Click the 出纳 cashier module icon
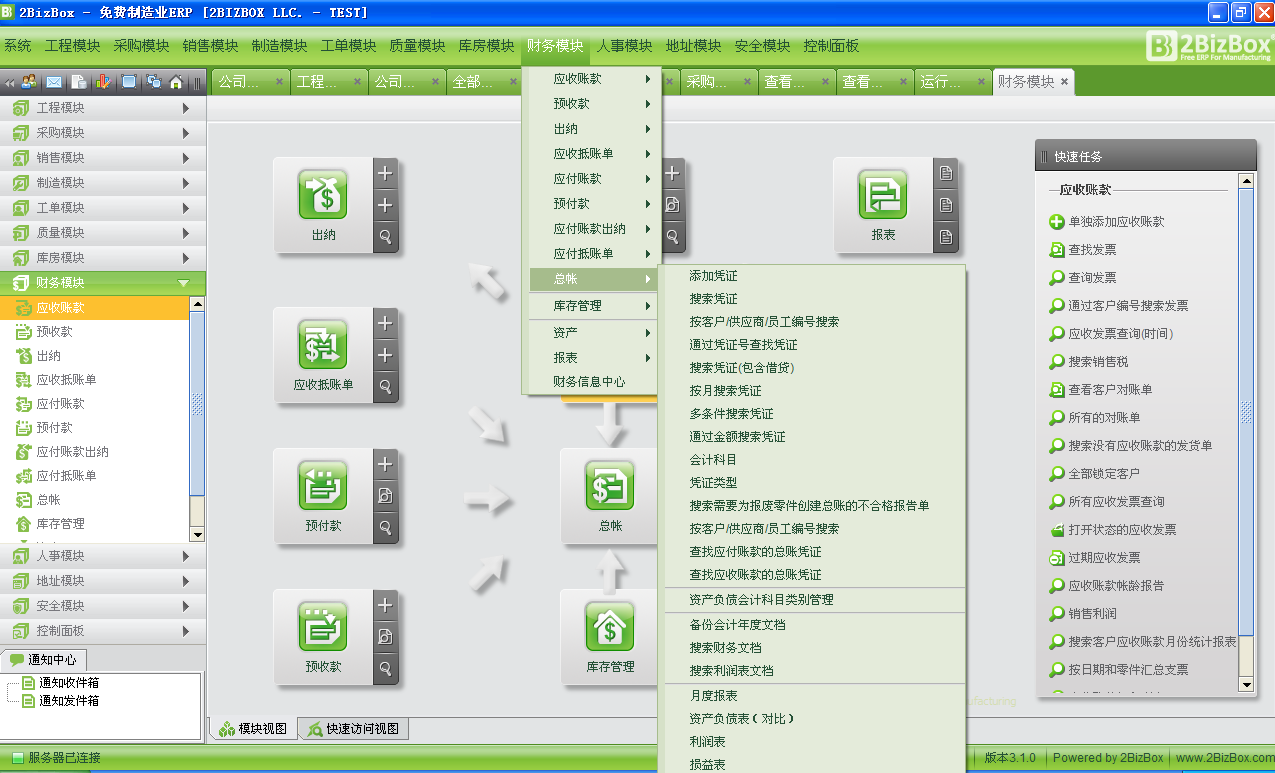Screen dimensions: 1275x773 [x=323, y=195]
